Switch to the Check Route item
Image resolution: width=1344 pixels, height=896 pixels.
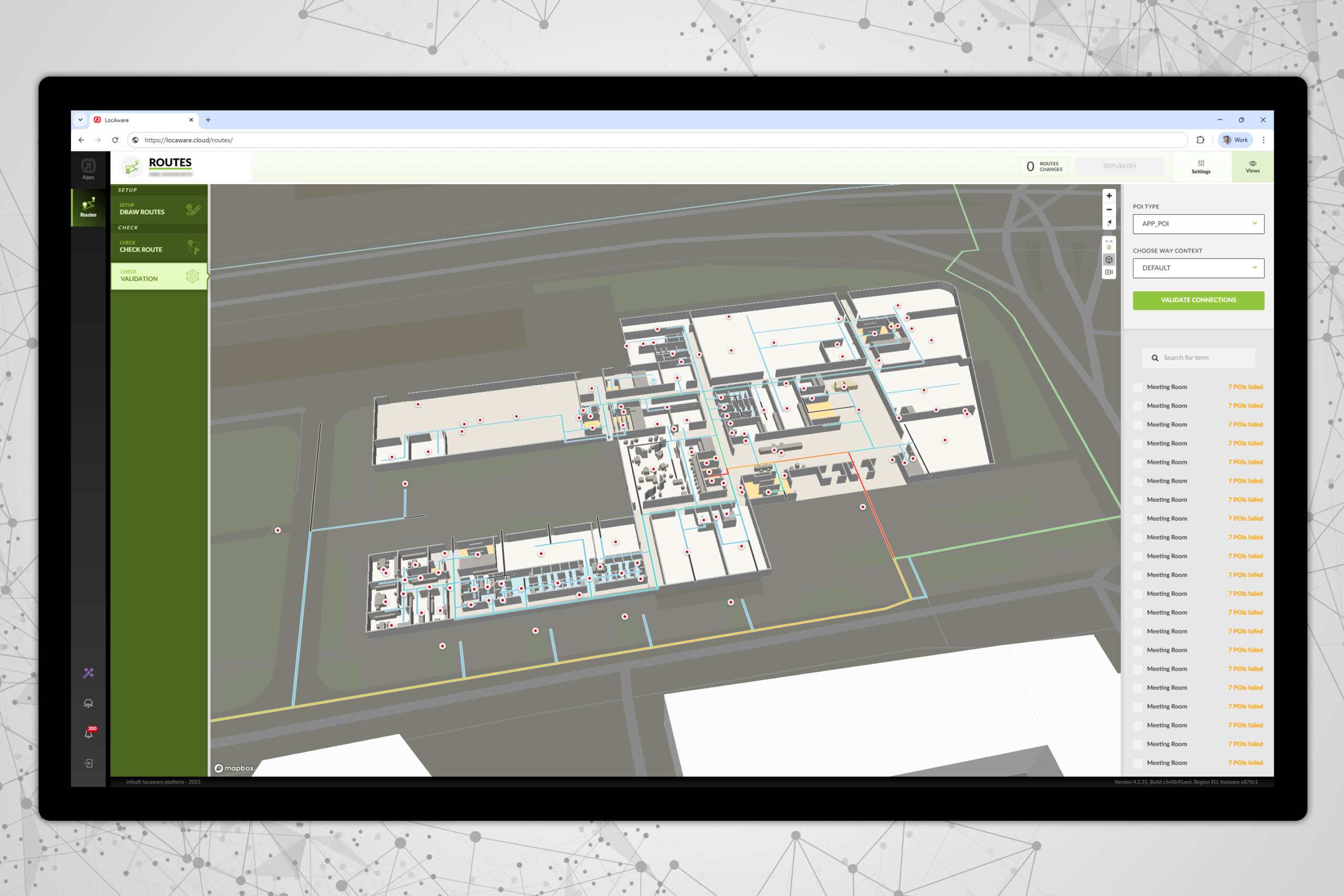point(159,247)
